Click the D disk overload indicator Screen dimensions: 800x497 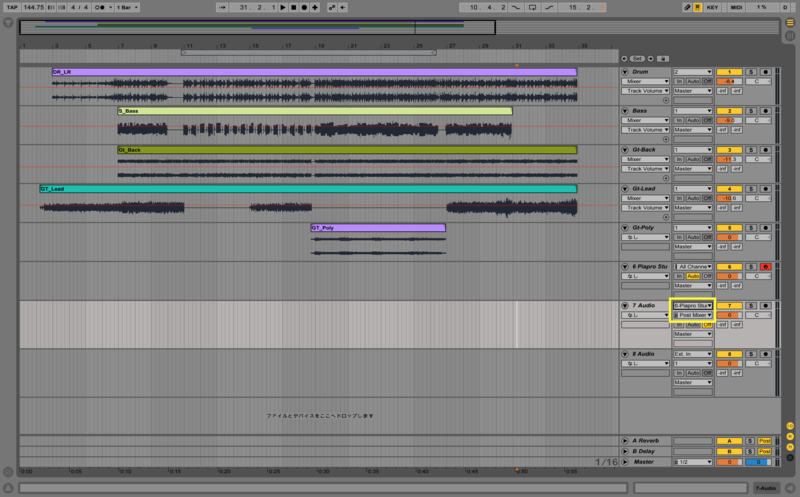point(785,7)
